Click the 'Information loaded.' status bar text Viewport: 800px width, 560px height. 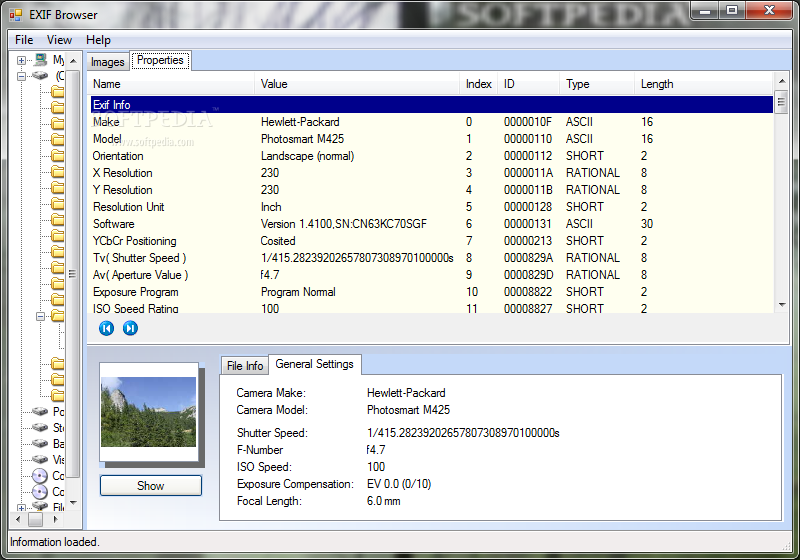click(x=55, y=542)
